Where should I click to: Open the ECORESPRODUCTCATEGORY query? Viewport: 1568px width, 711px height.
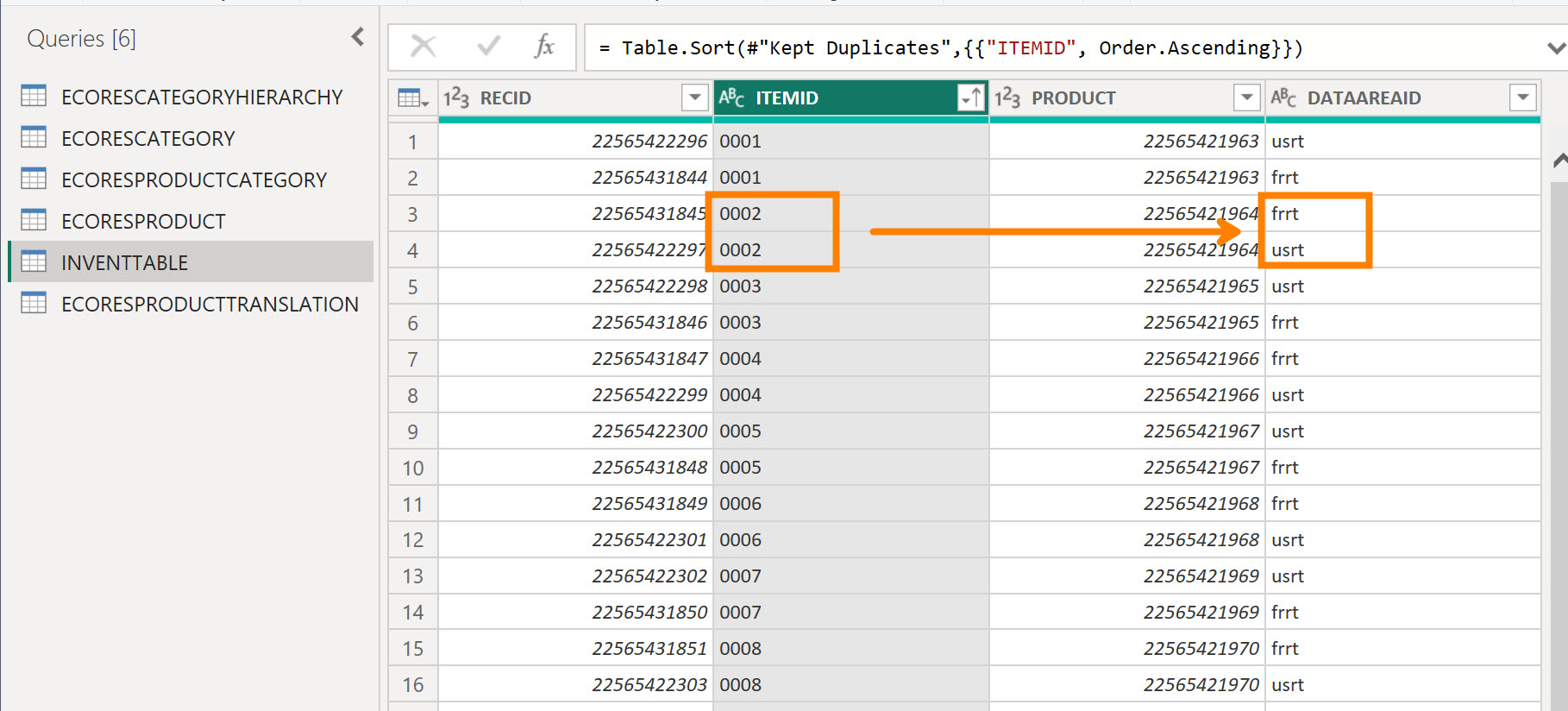pyautogui.click(x=194, y=180)
